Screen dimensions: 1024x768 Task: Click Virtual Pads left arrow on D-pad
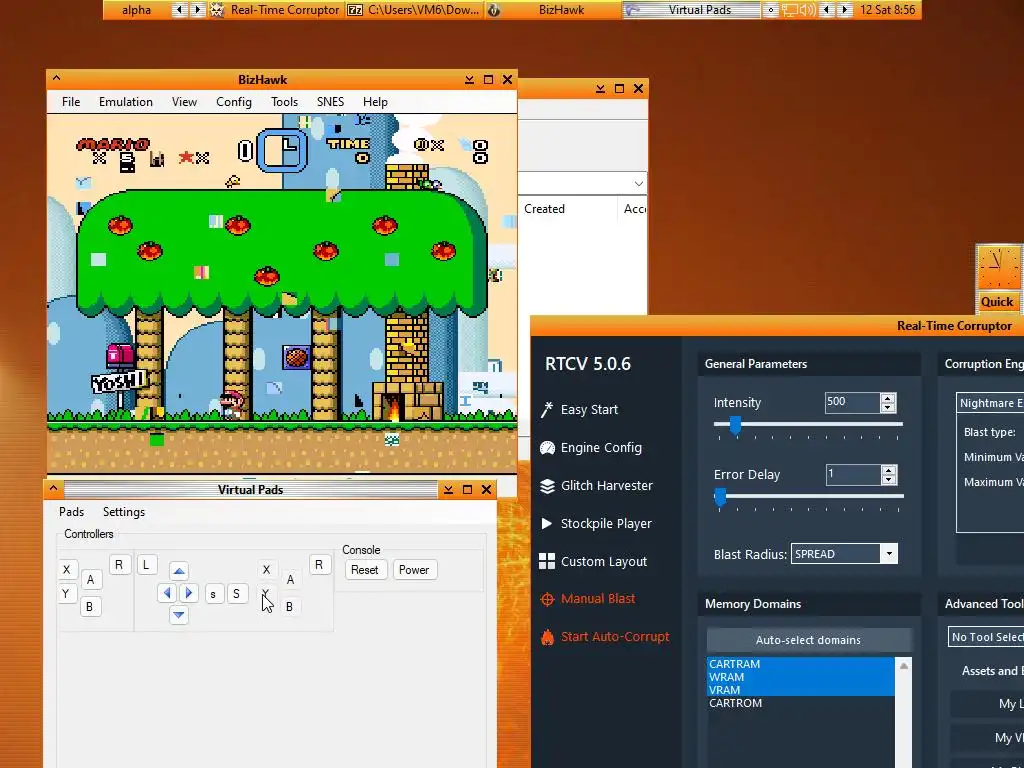coord(167,593)
